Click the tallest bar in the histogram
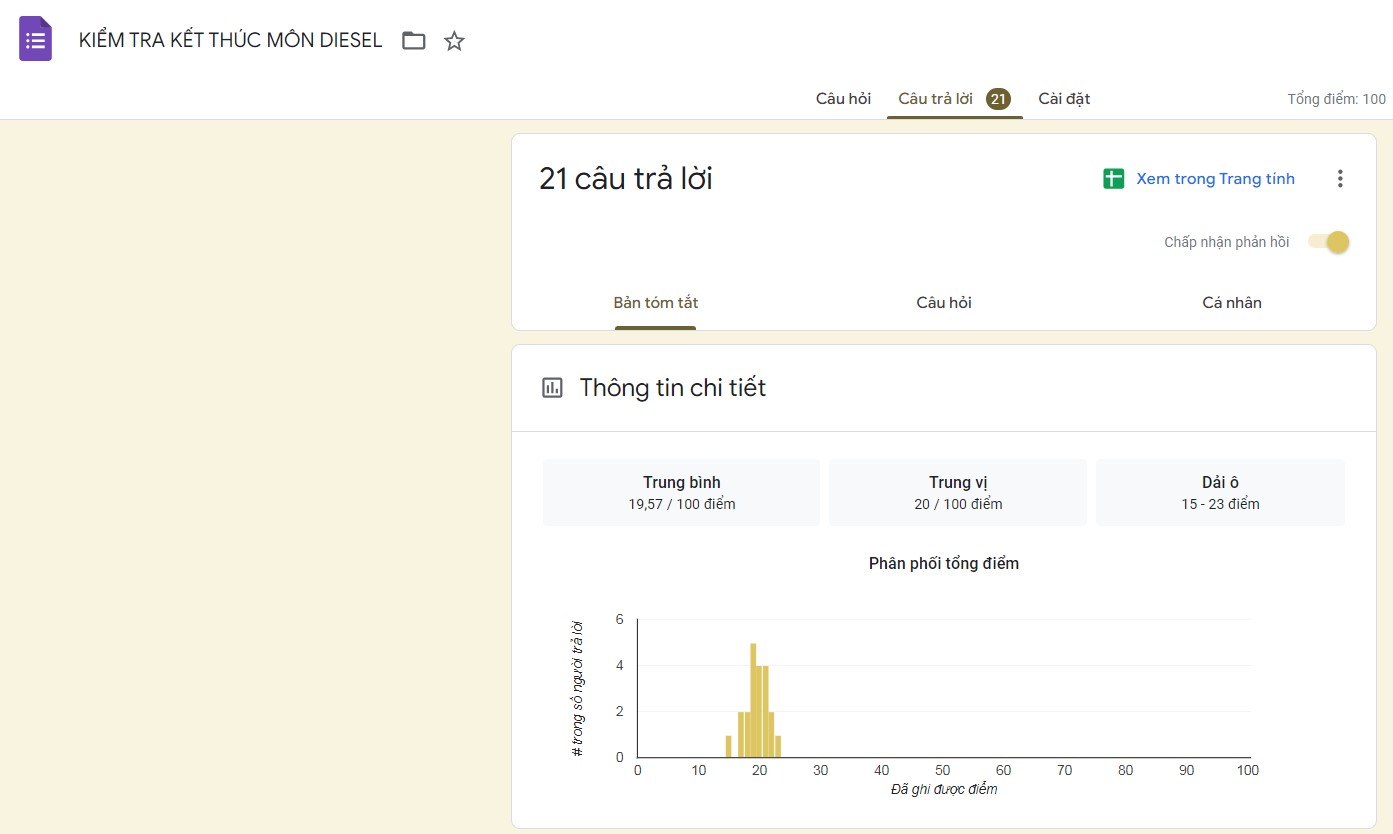 coord(753,700)
